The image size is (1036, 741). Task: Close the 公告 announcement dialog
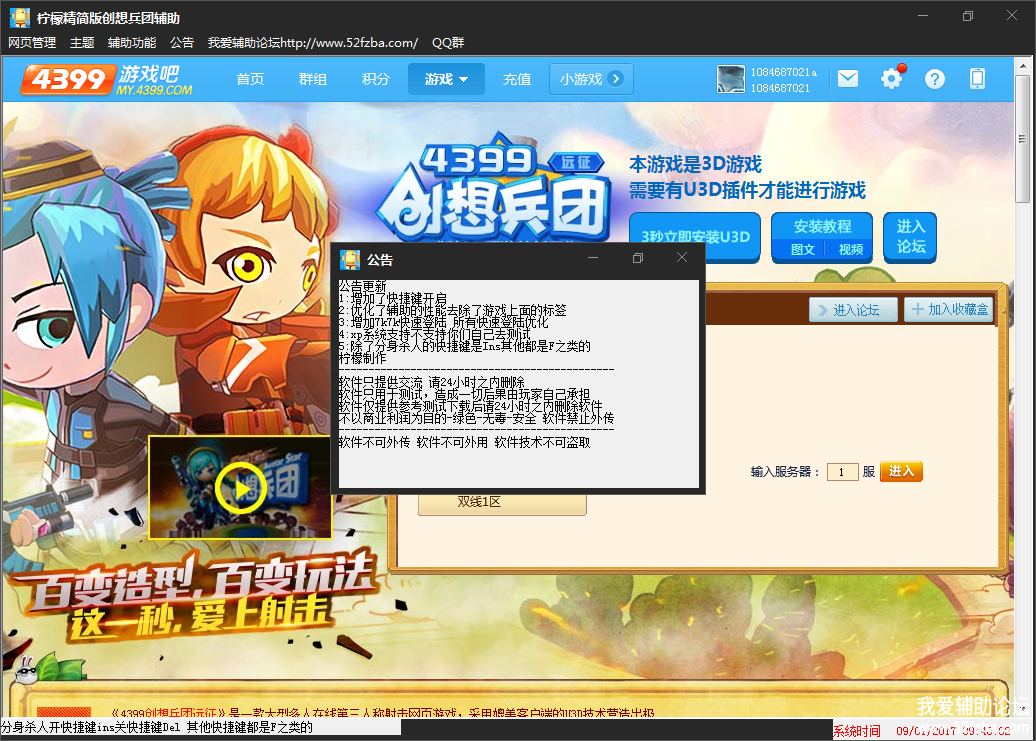click(681, 258)
